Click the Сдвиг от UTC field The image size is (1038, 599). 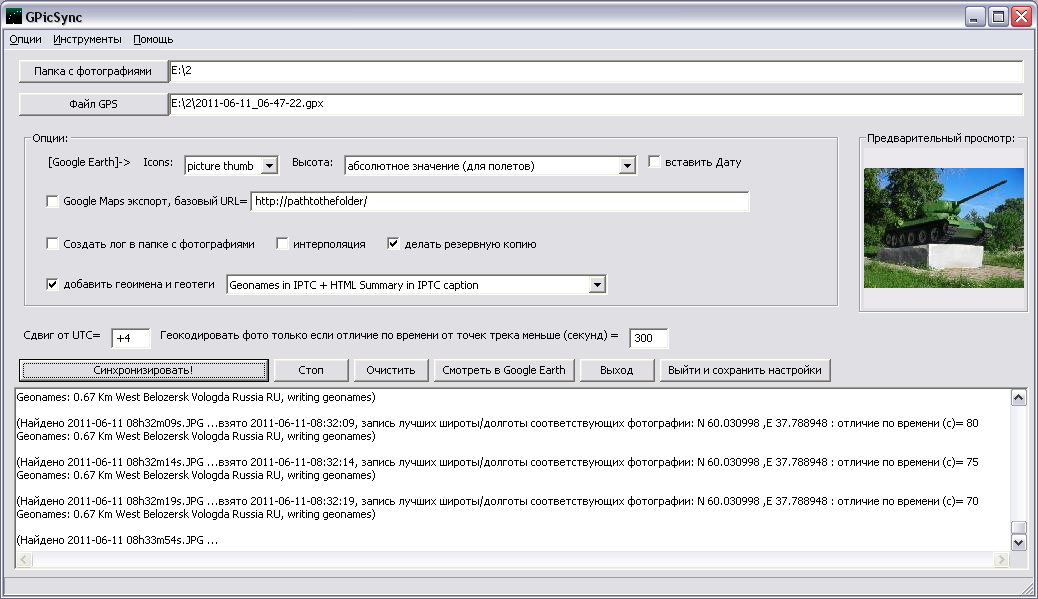[x=130, y=339]
